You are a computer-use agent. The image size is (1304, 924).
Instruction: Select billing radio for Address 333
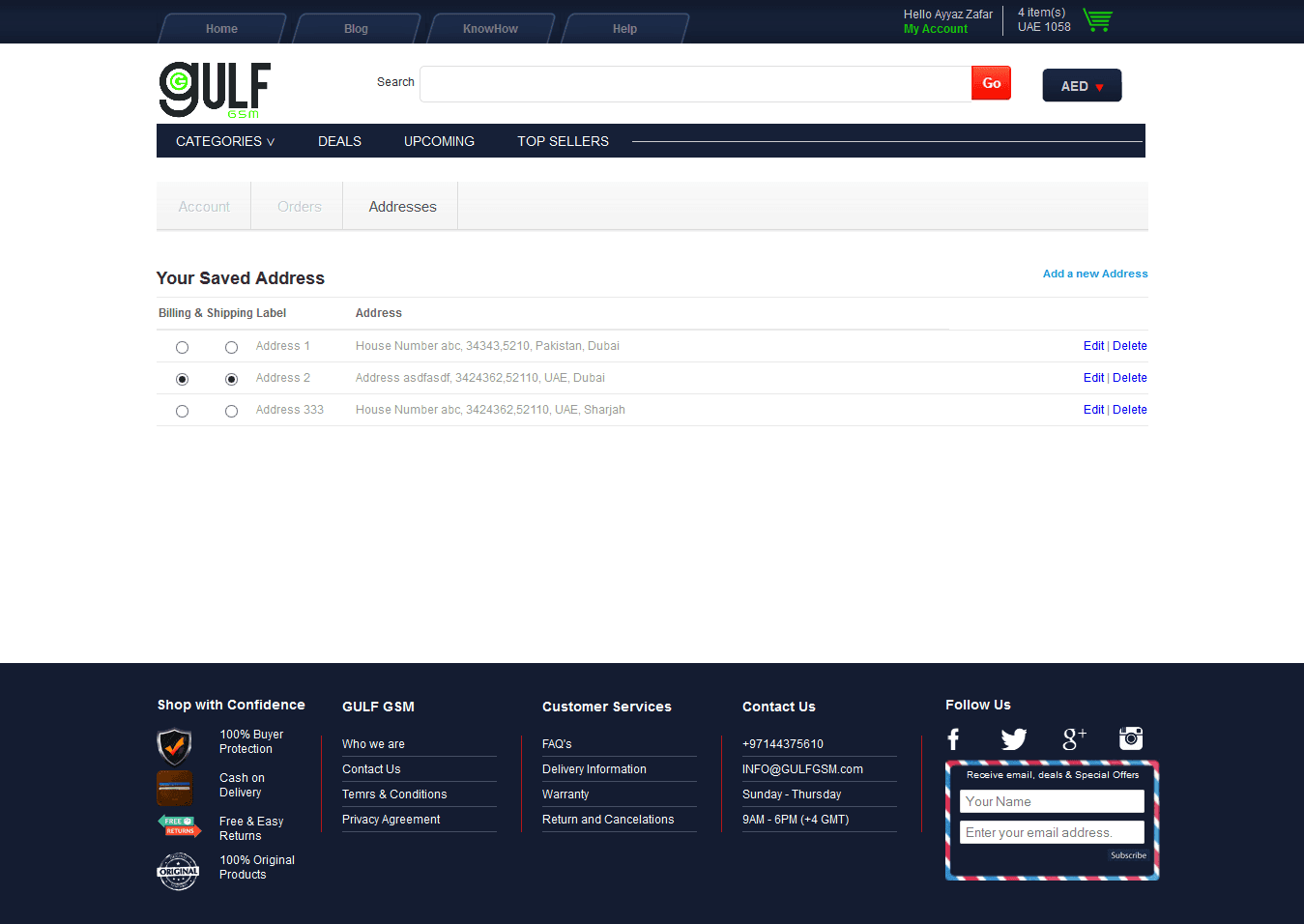[182, 411]
